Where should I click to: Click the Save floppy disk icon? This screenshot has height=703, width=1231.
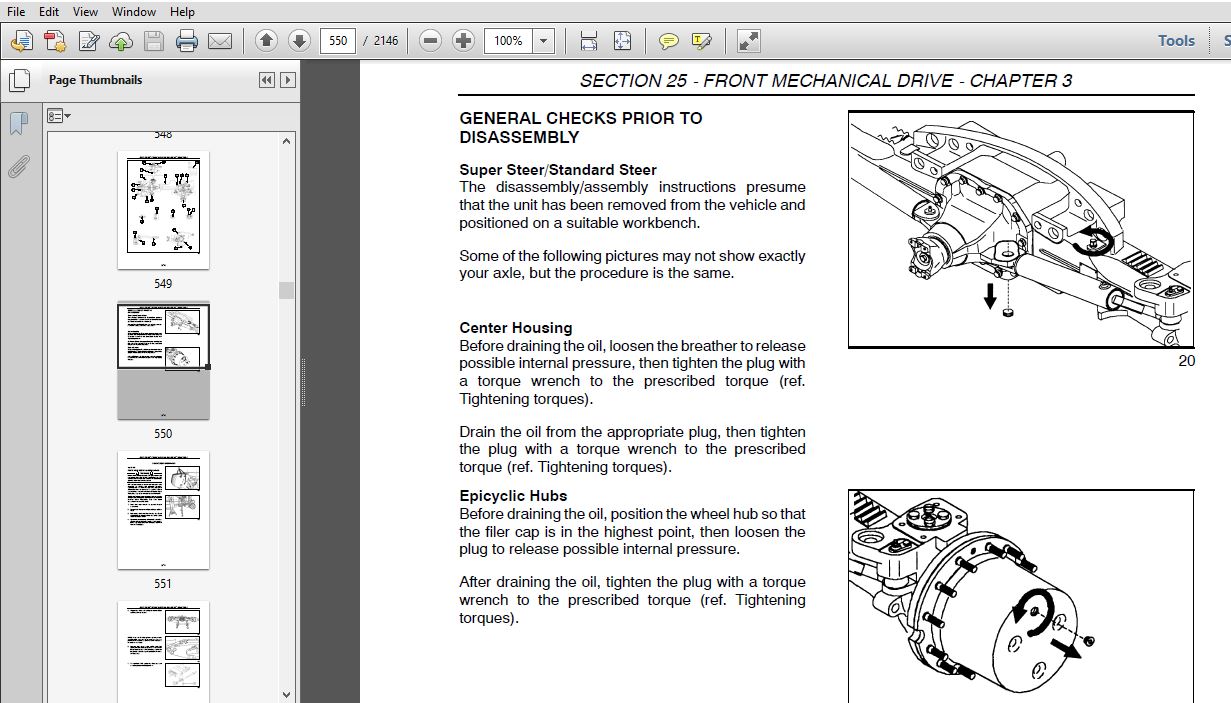coord(153,41)
